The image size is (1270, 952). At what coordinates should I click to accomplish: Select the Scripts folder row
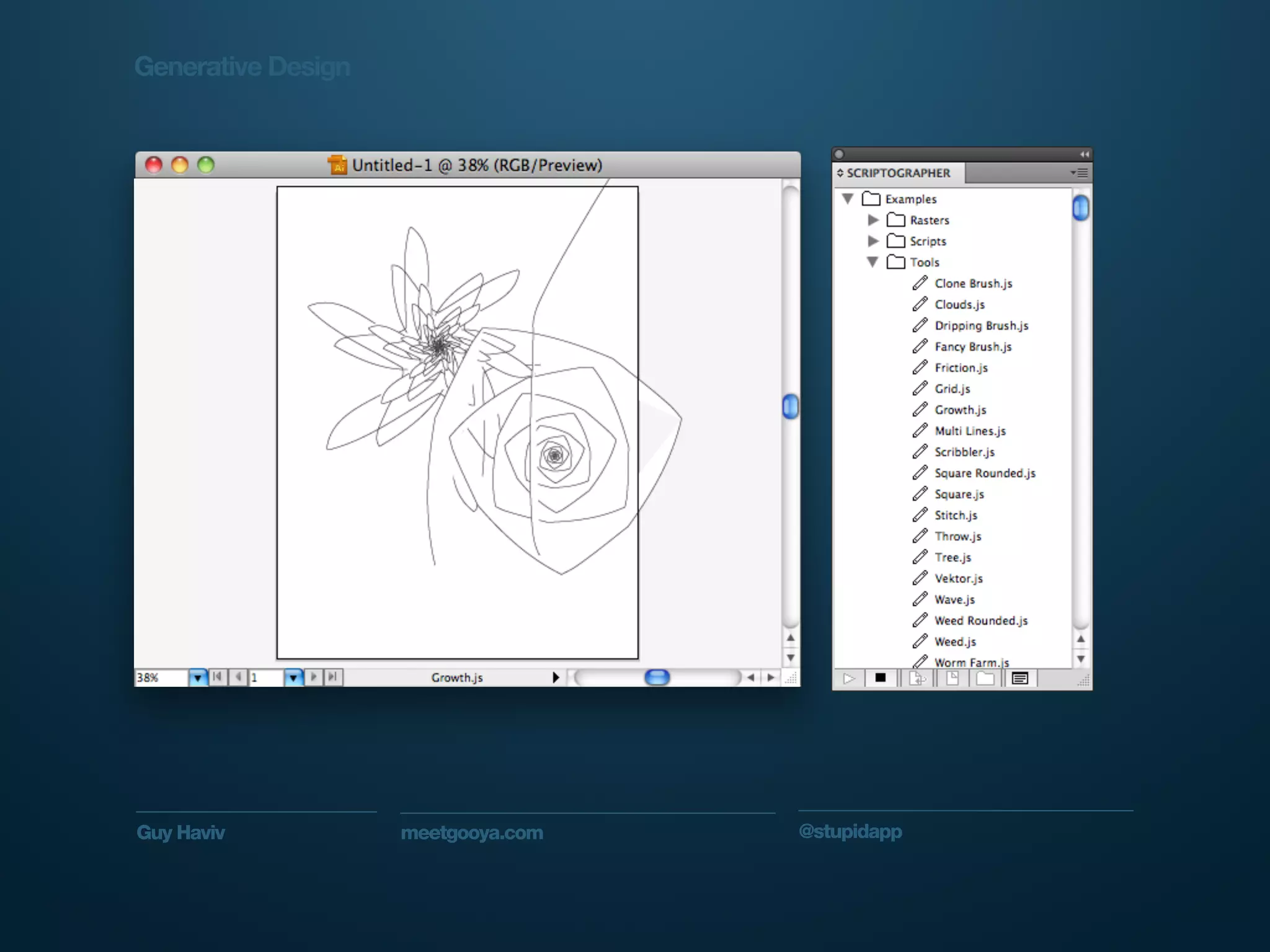tap(952, 241)
